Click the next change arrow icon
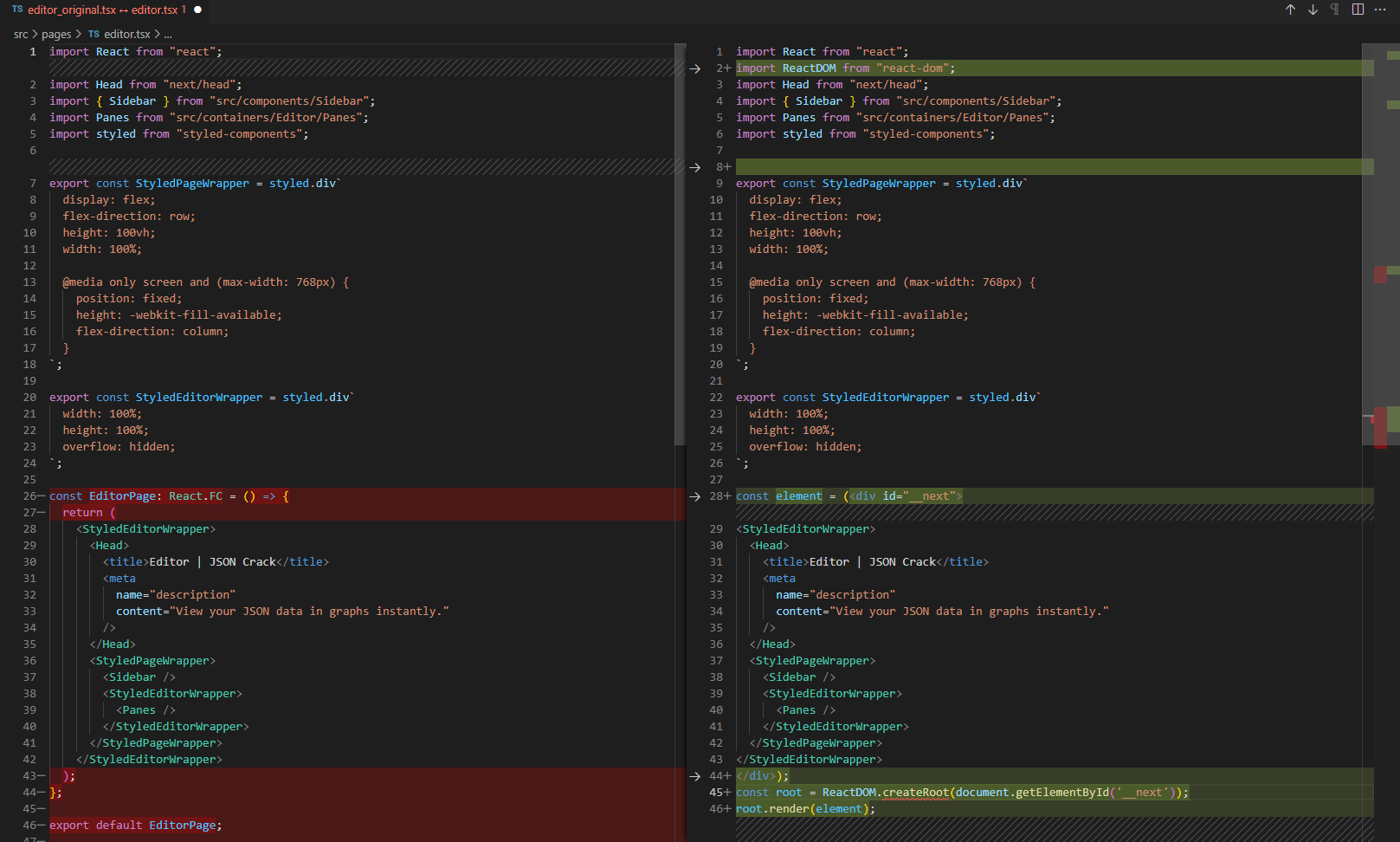The image size is (1400, 842). [x=1313, y=10]
